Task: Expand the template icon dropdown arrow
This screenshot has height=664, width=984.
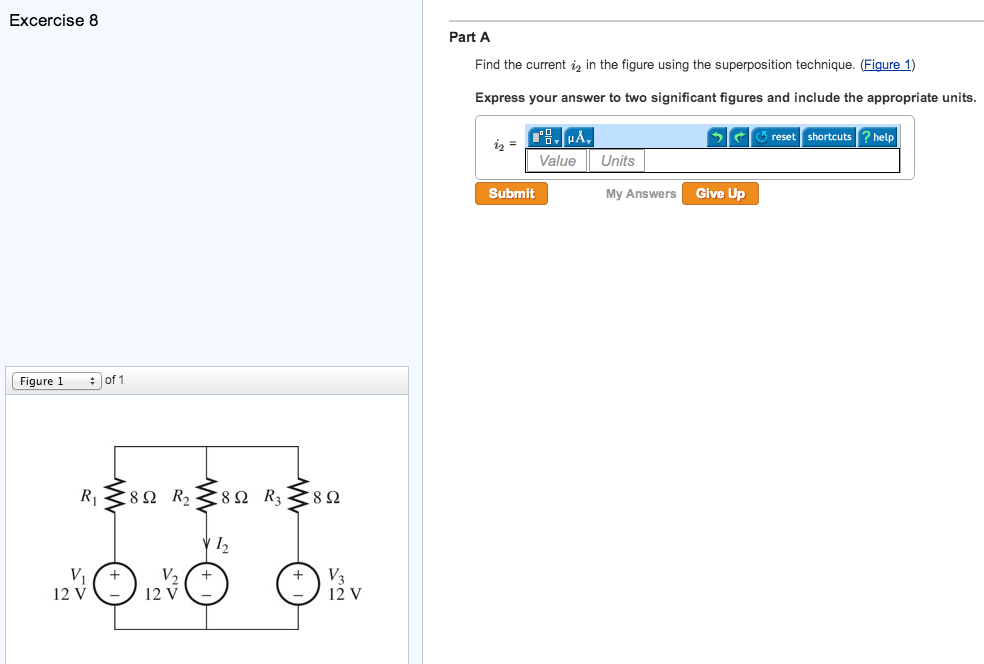Action: pyautogui.click(x=557, y=140)
